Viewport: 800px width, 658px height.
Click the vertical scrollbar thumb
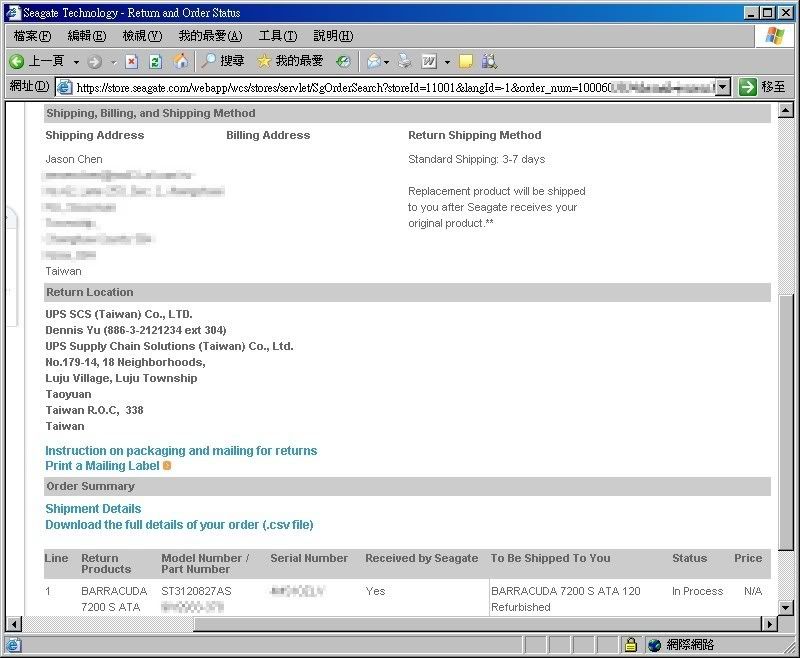[786, 422]
